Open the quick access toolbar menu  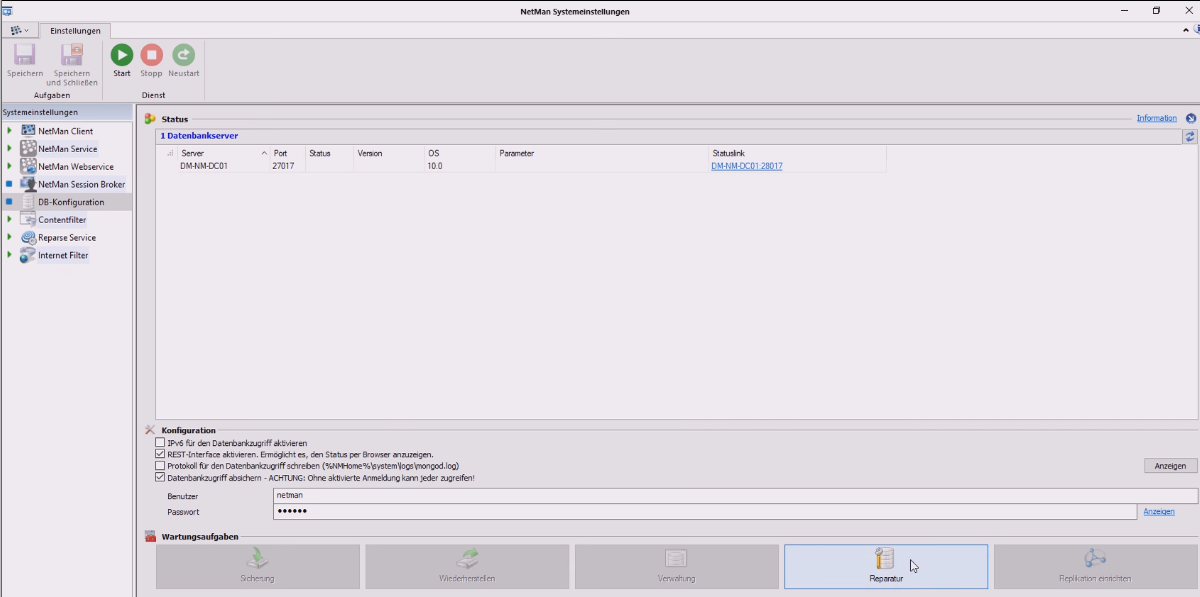[19, 31]
